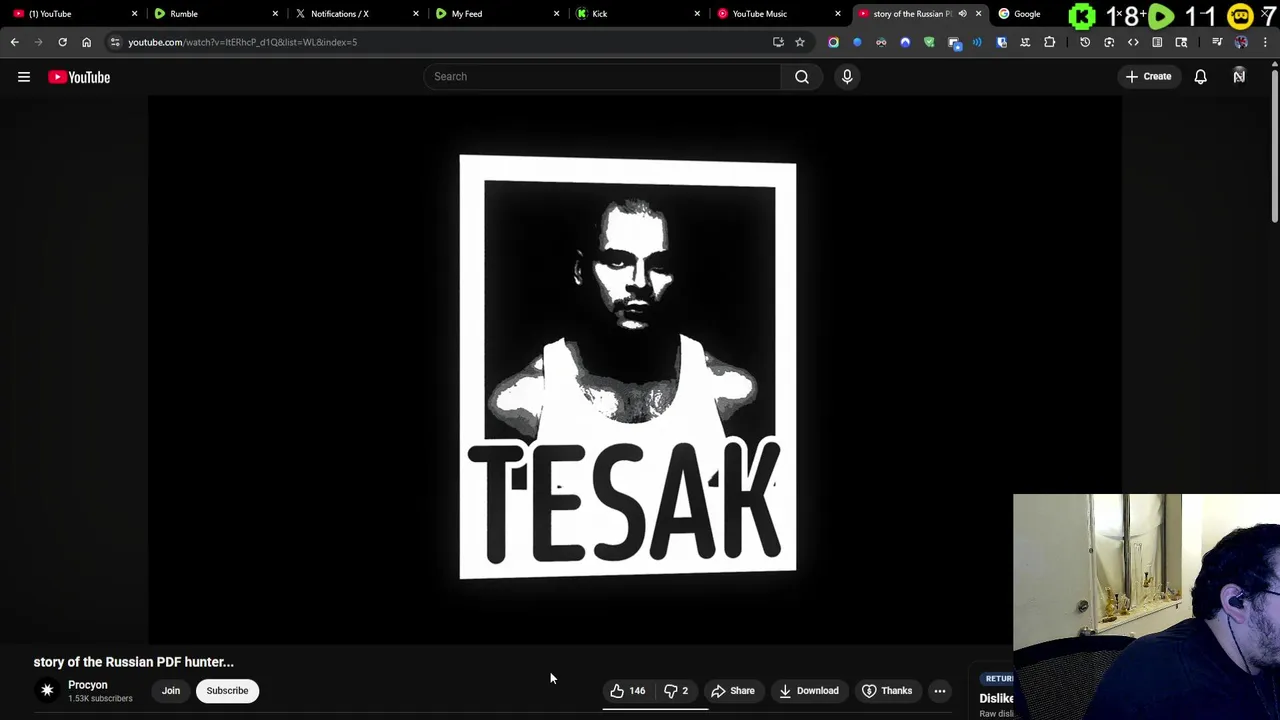The image size is (1280, 720).
Task: Open the Chrome three-dot menu
Action: pos(1265,42)
